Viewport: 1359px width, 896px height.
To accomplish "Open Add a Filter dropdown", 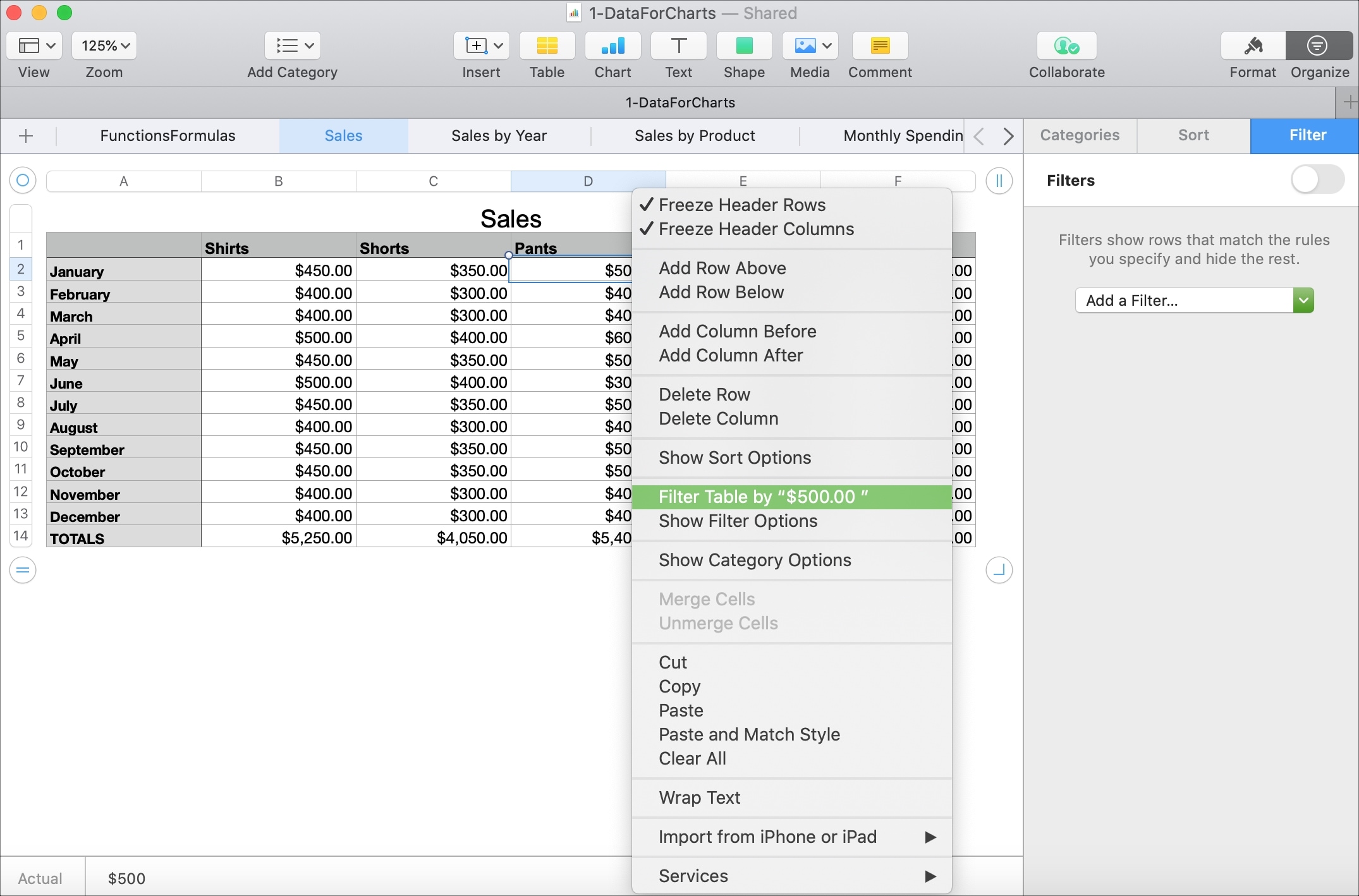I will (x=1194, y=300).
